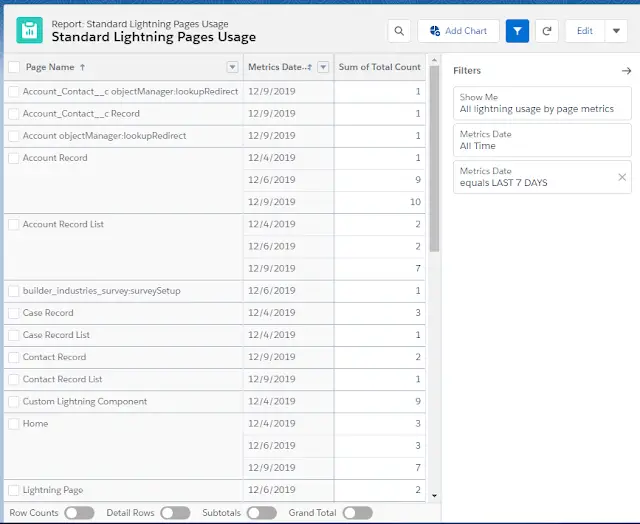Check the Account Record List row checkbox

13,224
